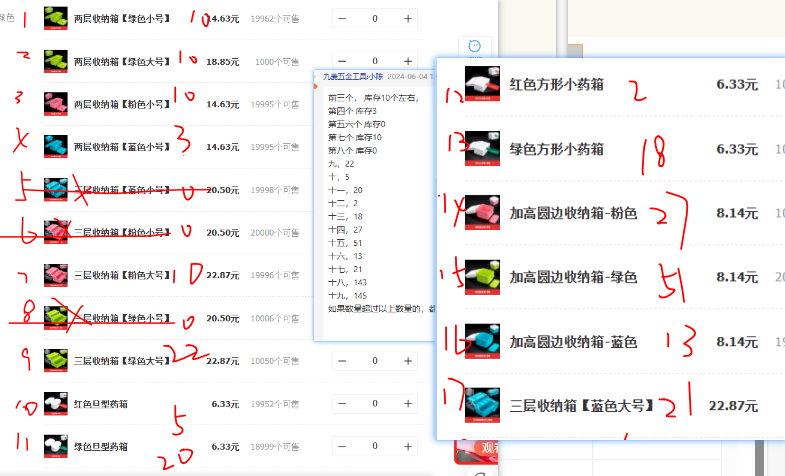Select product name 加高圆边收纳箱-粉色
Image resolution: width=785 pixels, height=476 pixels.
573,213
